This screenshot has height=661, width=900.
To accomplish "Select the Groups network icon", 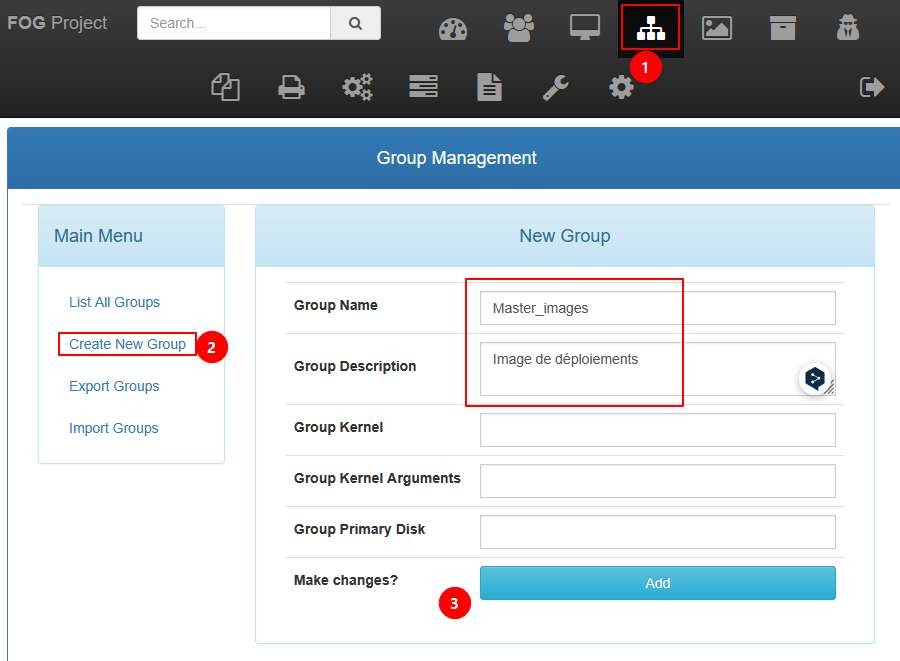I will 651,28.
